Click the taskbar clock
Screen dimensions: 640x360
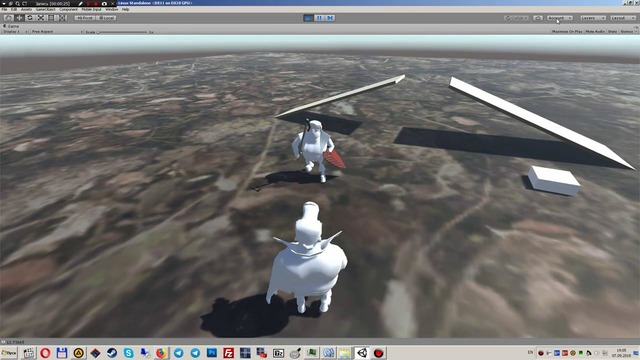point(621,353)
